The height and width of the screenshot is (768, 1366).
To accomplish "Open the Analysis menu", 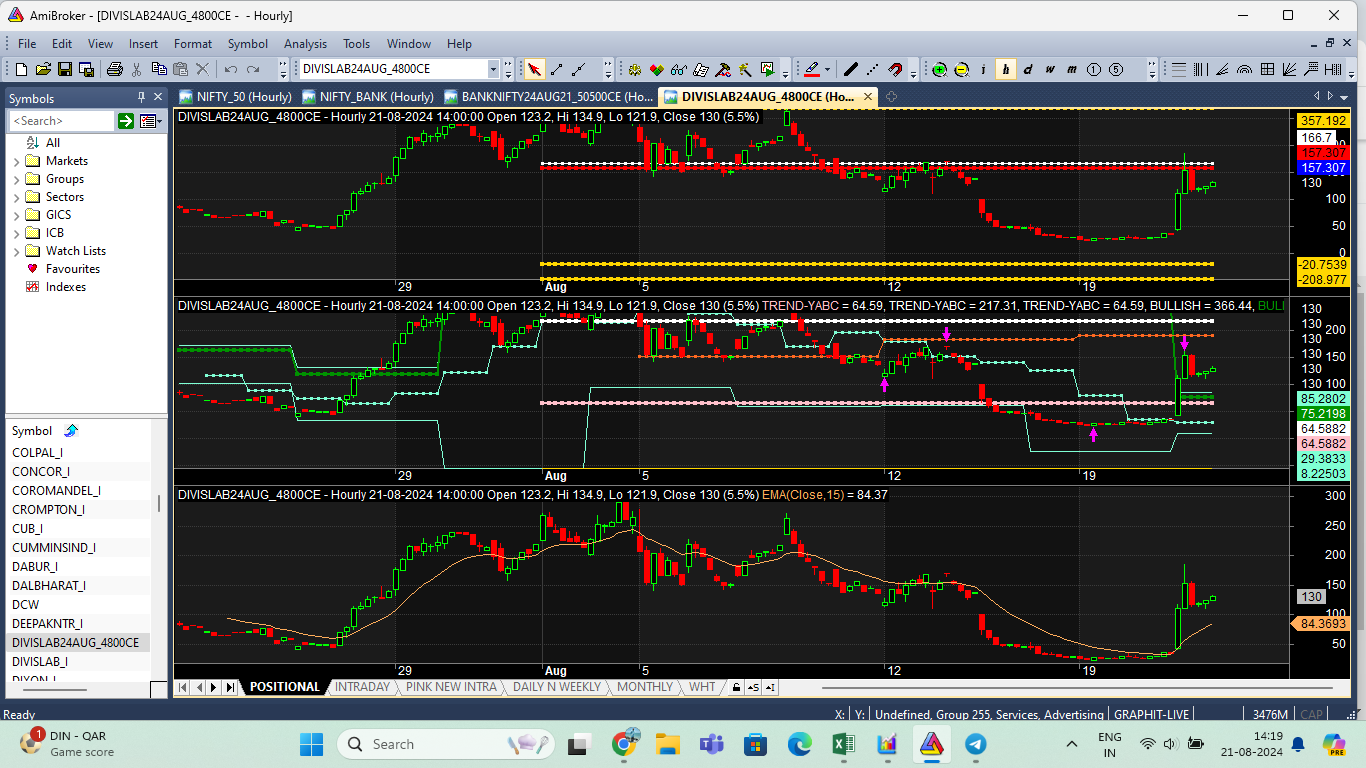I will click(x=305, y=43).
